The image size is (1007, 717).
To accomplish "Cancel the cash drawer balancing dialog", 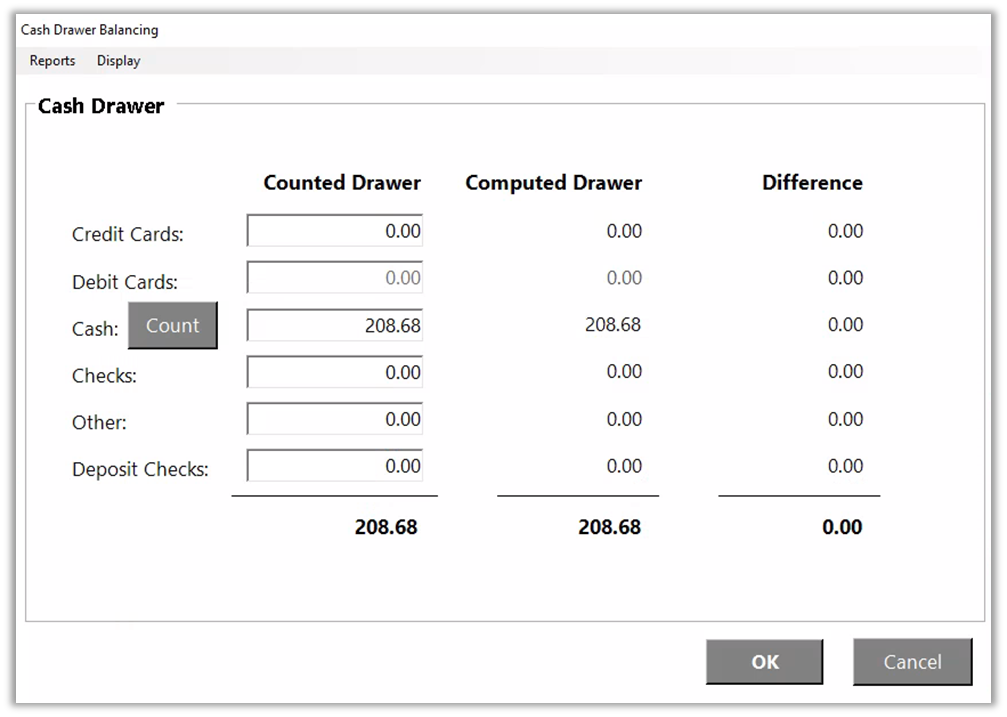I will (912, 662).
